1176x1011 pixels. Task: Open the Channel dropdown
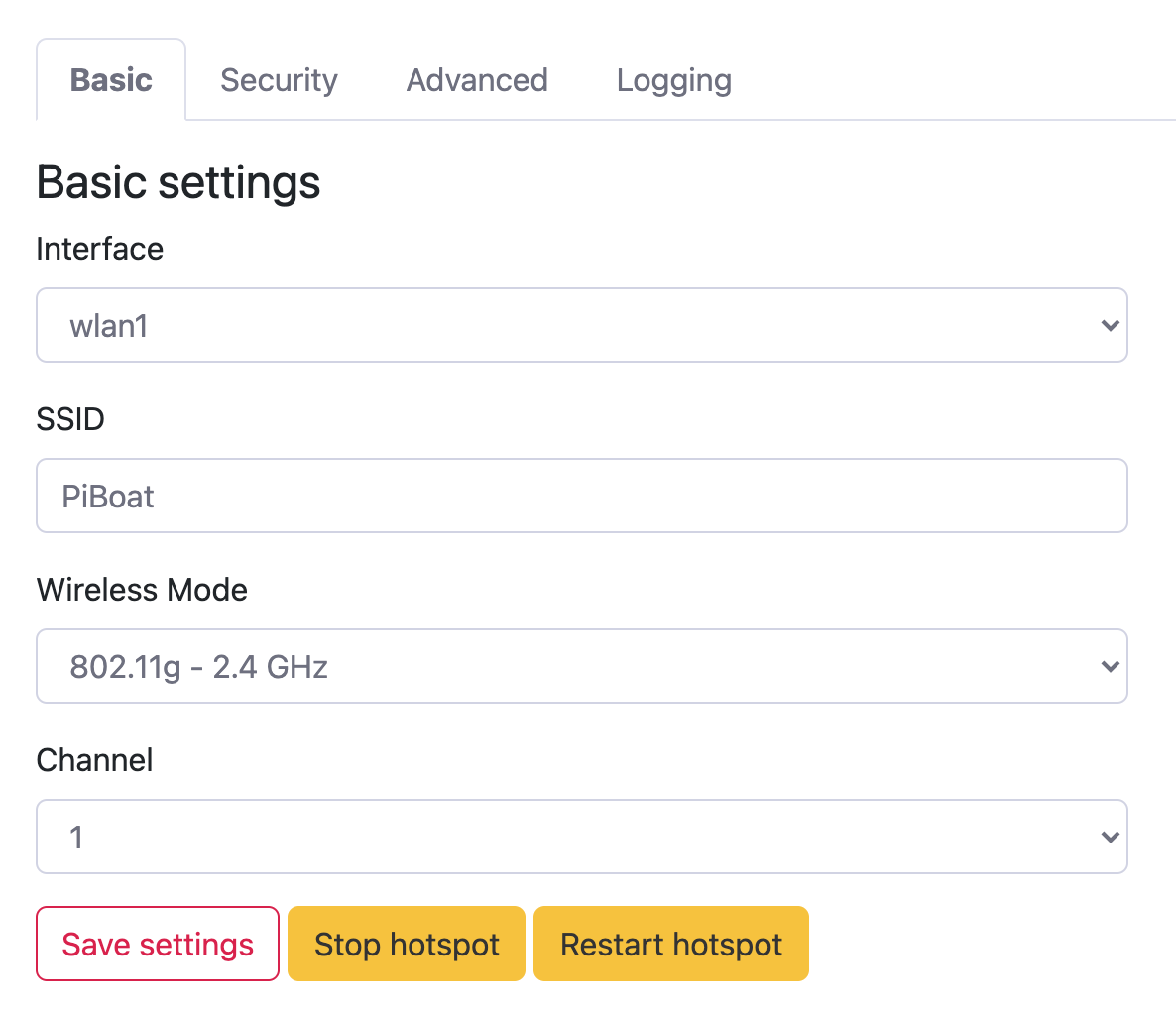pos(581,837)
